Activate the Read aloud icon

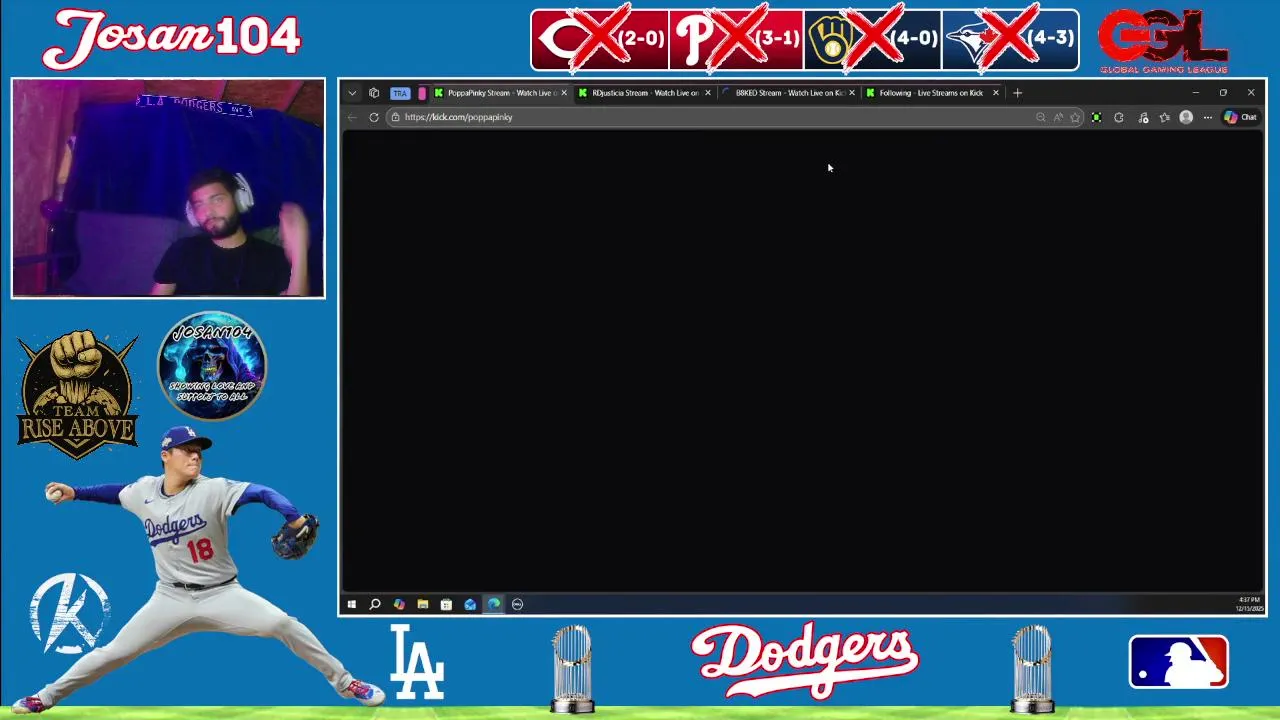coord(1058,117)
